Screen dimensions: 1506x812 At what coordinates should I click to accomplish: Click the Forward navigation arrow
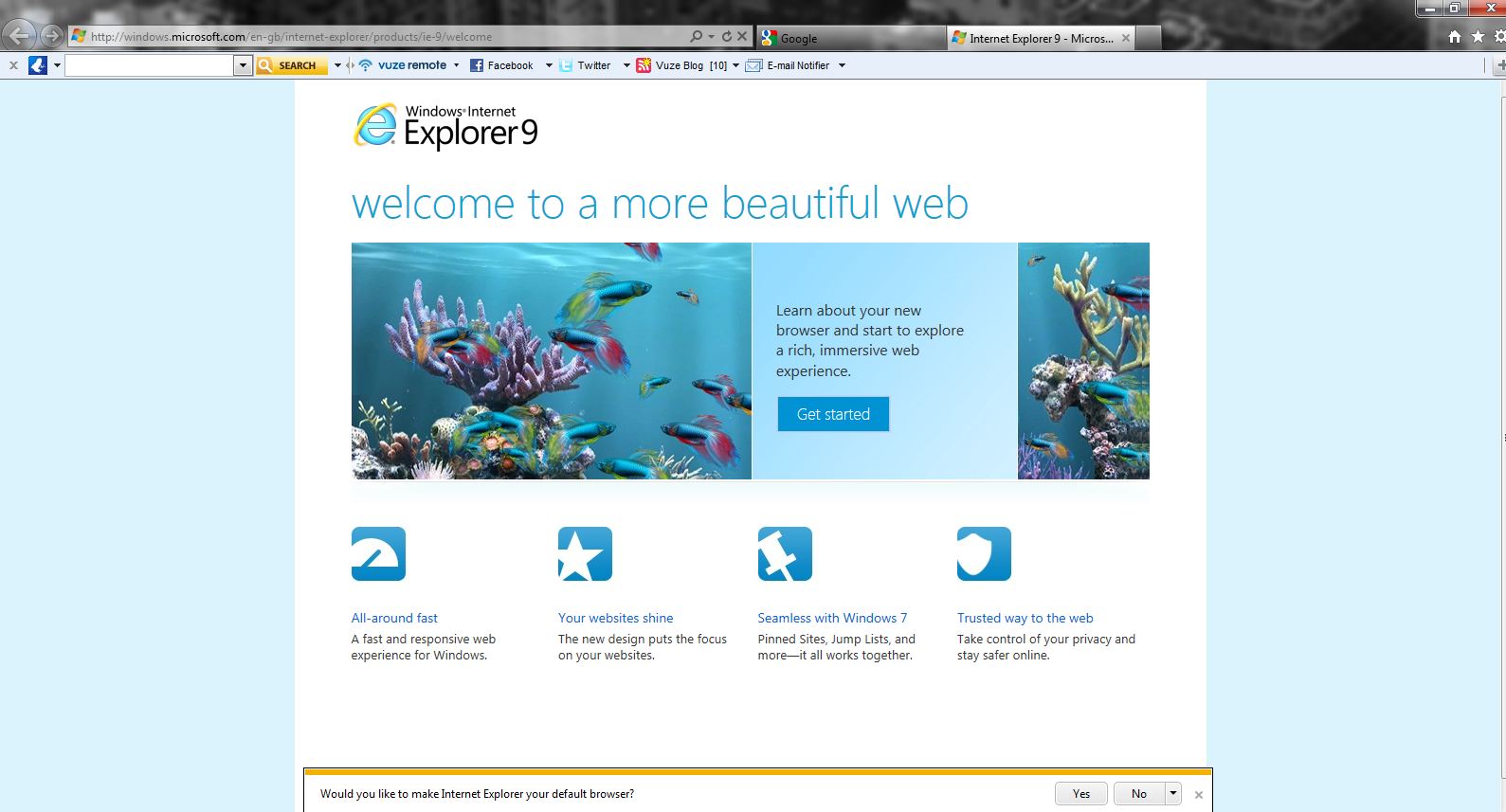coord(51,37)
